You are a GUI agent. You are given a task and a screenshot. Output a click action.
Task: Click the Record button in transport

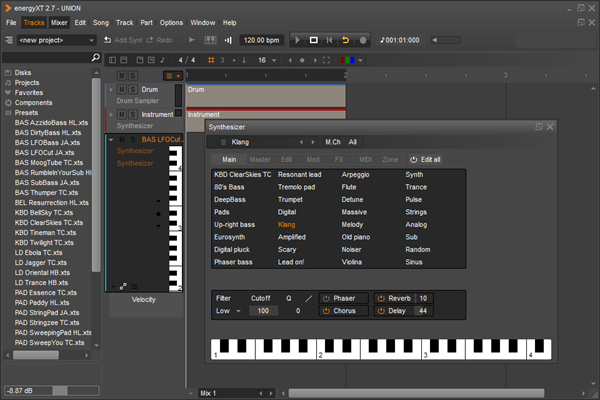[362, 40]
